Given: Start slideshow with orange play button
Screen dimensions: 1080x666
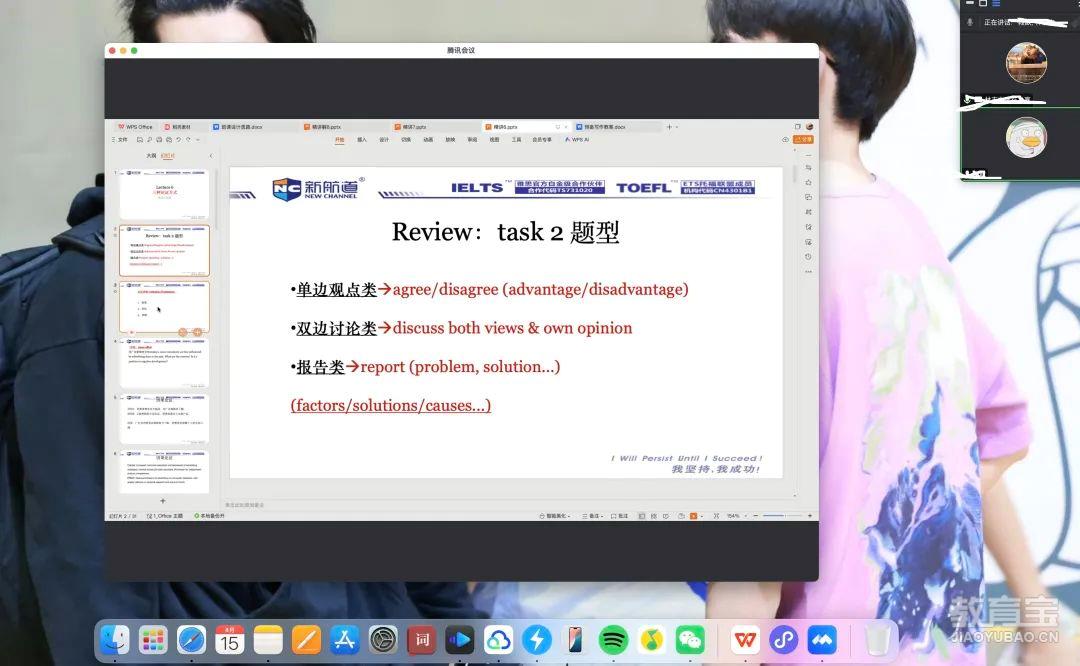Looking at the screenshot, I should (x=693, y=516).
